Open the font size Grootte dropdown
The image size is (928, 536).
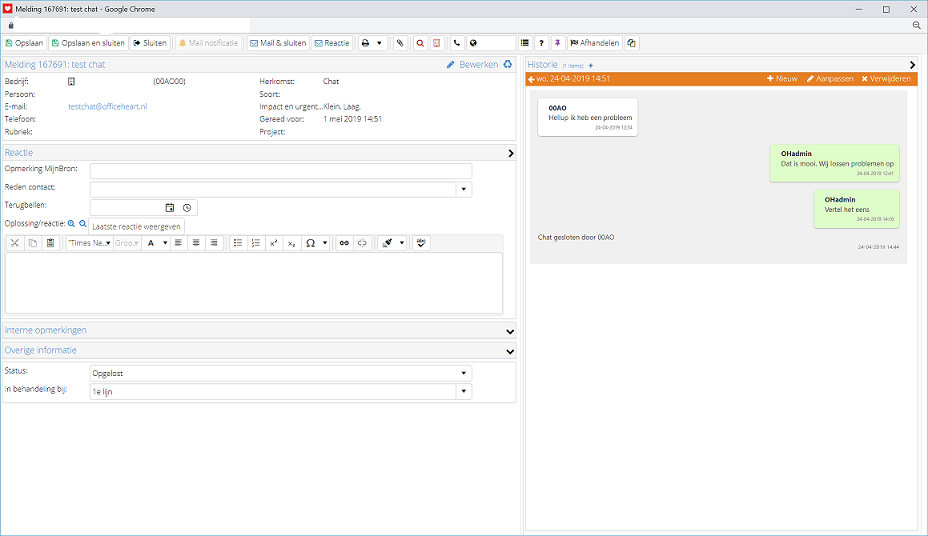127,243
